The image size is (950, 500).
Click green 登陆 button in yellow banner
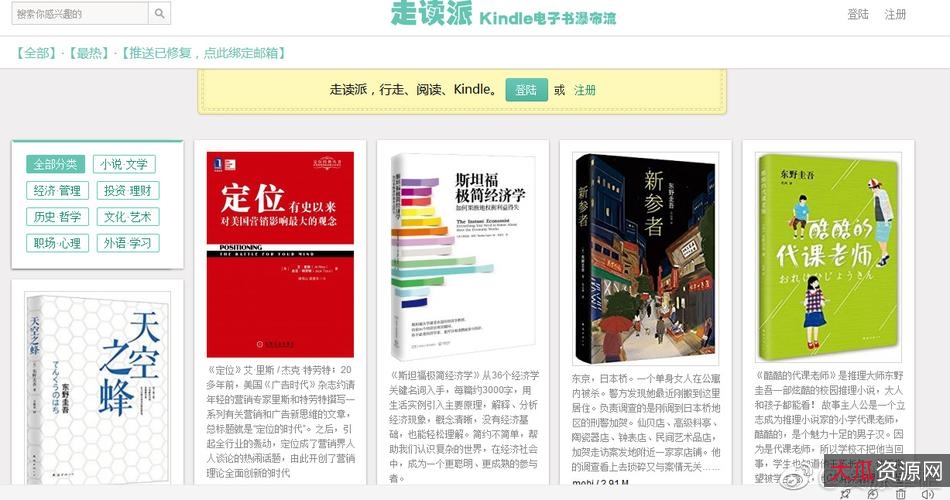526,90
